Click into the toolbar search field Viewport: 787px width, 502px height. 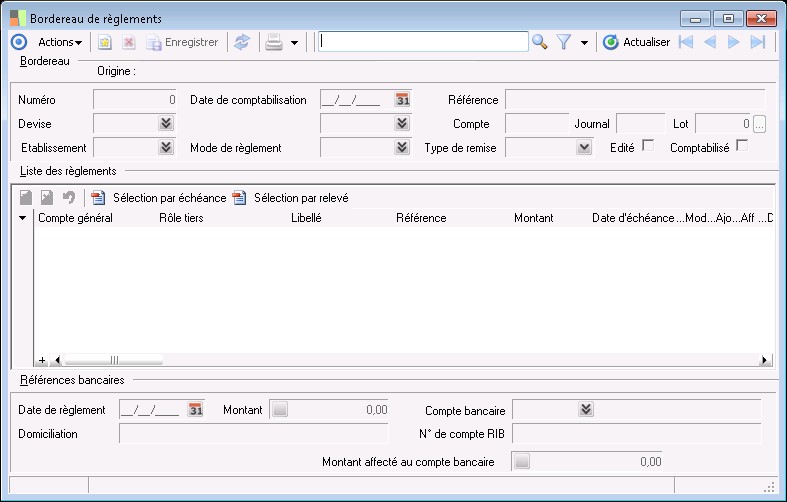coord(422,42)
